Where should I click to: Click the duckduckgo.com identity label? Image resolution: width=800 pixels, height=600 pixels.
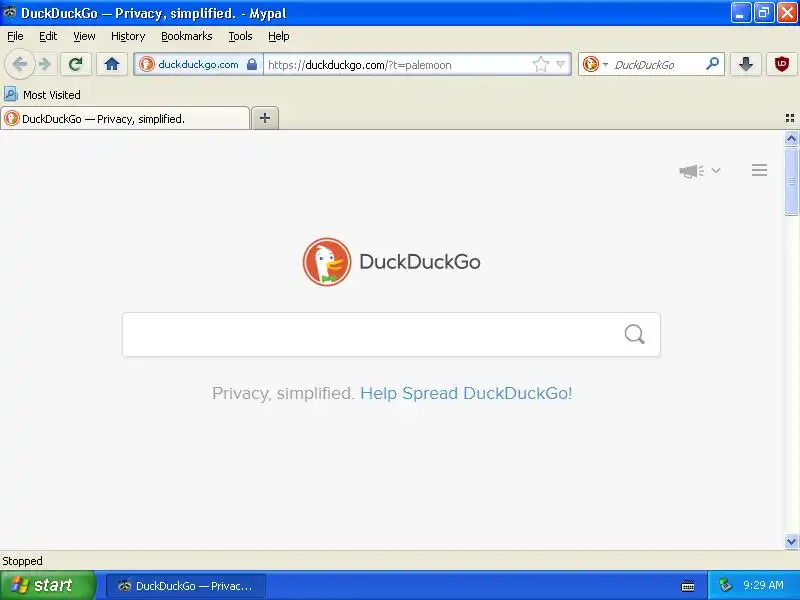tap(198, 65)
